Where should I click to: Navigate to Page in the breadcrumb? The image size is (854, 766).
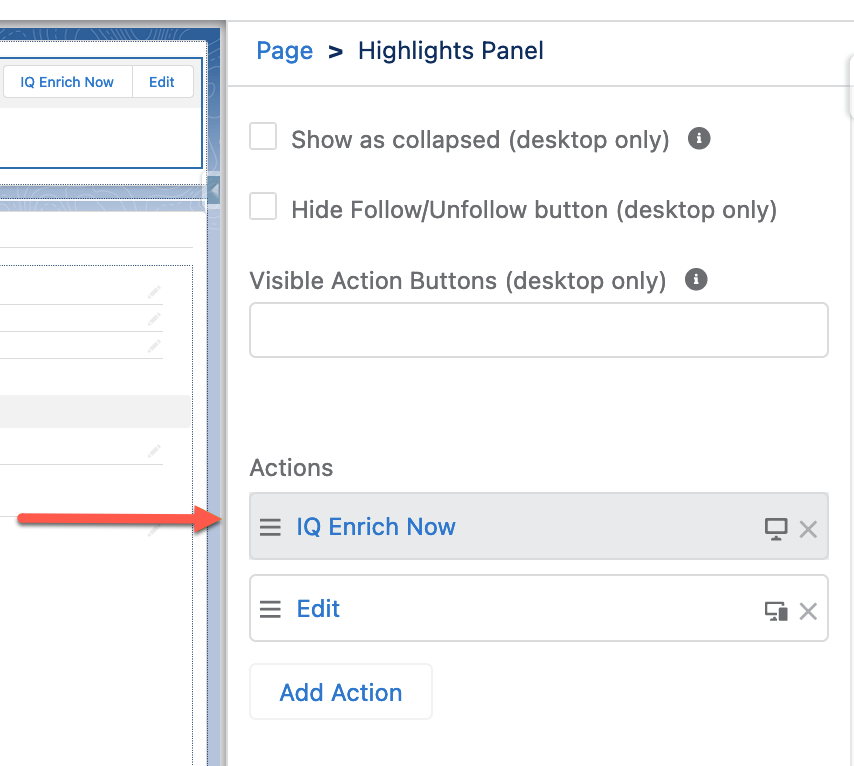(x=284, y=50)
